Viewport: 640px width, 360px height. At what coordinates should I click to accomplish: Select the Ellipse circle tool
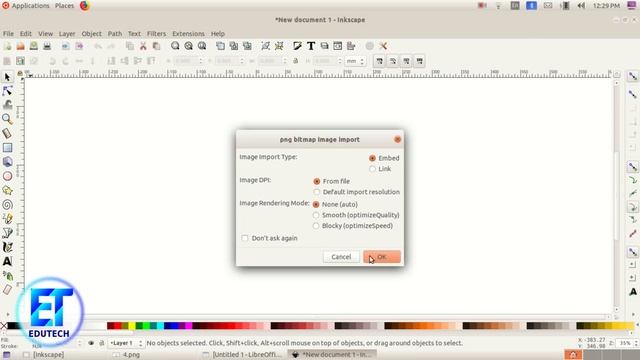(x=7, y=176)
